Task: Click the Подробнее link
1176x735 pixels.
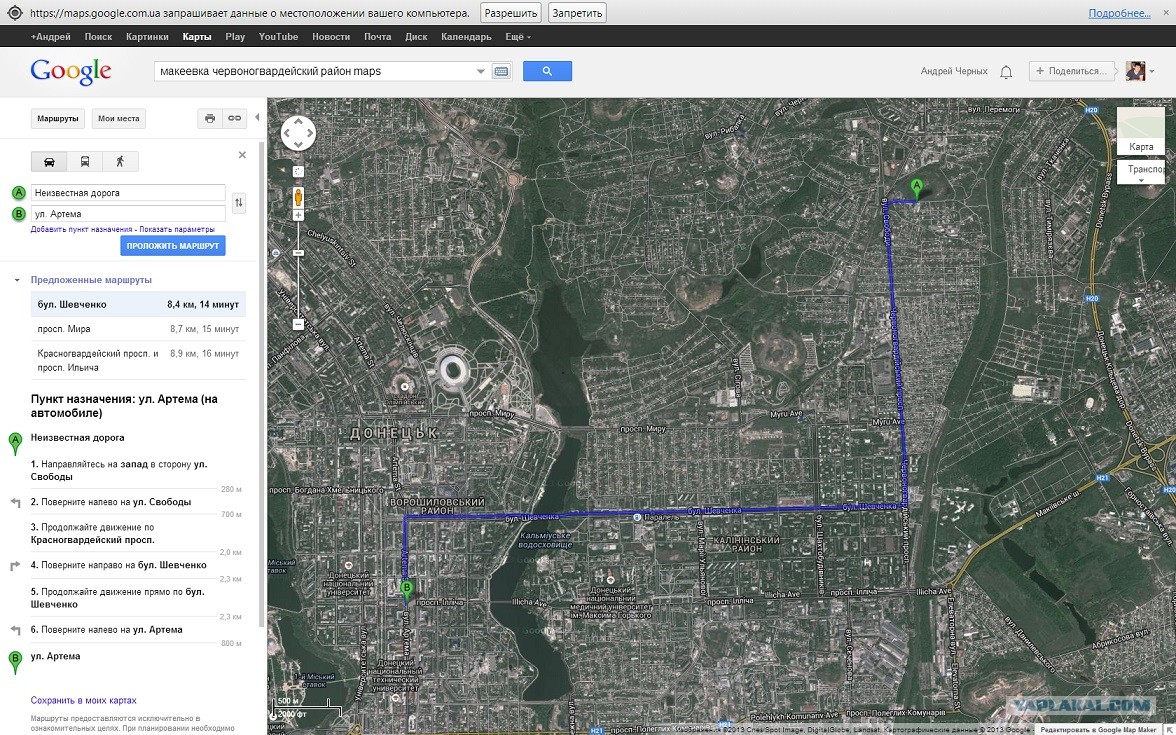Action: coord(1120,14)
